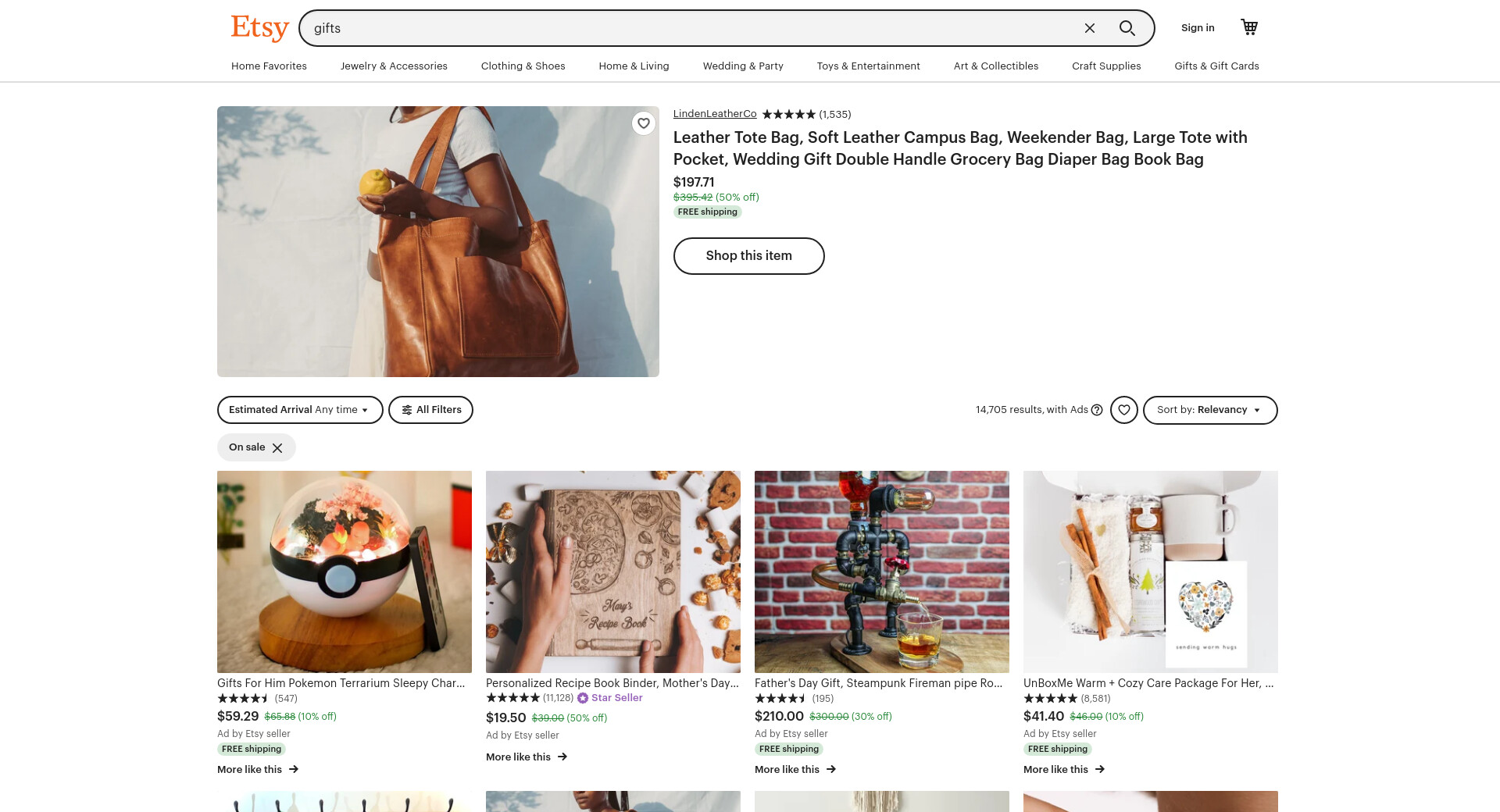Open the Personalized Recipe Book Binder thumbnail
1500x812 pixels.
613,572
